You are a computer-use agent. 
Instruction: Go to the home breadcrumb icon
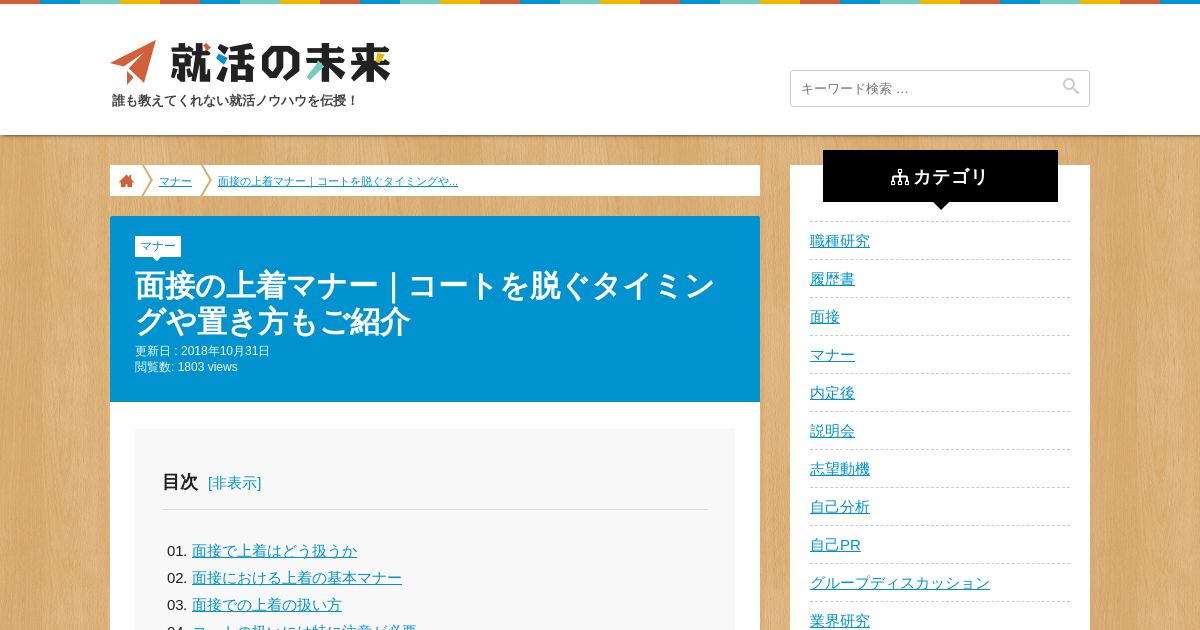(126, 181)
